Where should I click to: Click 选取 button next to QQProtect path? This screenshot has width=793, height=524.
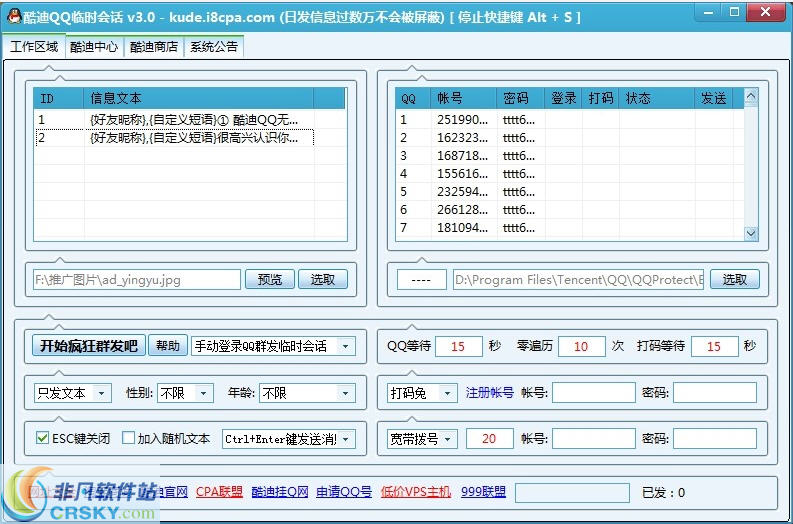(734, 279)
